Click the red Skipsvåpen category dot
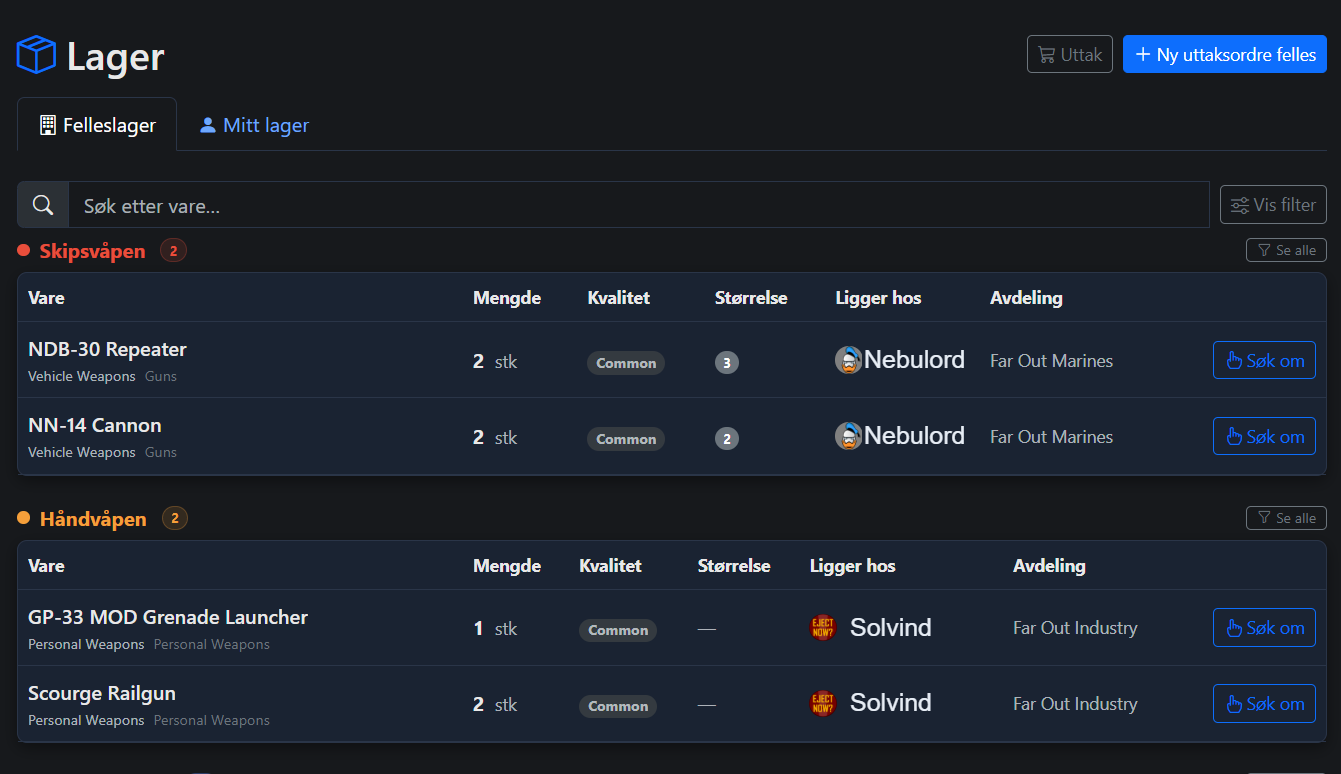Screen dimensions: 1341x774 (x=24, y=251)
